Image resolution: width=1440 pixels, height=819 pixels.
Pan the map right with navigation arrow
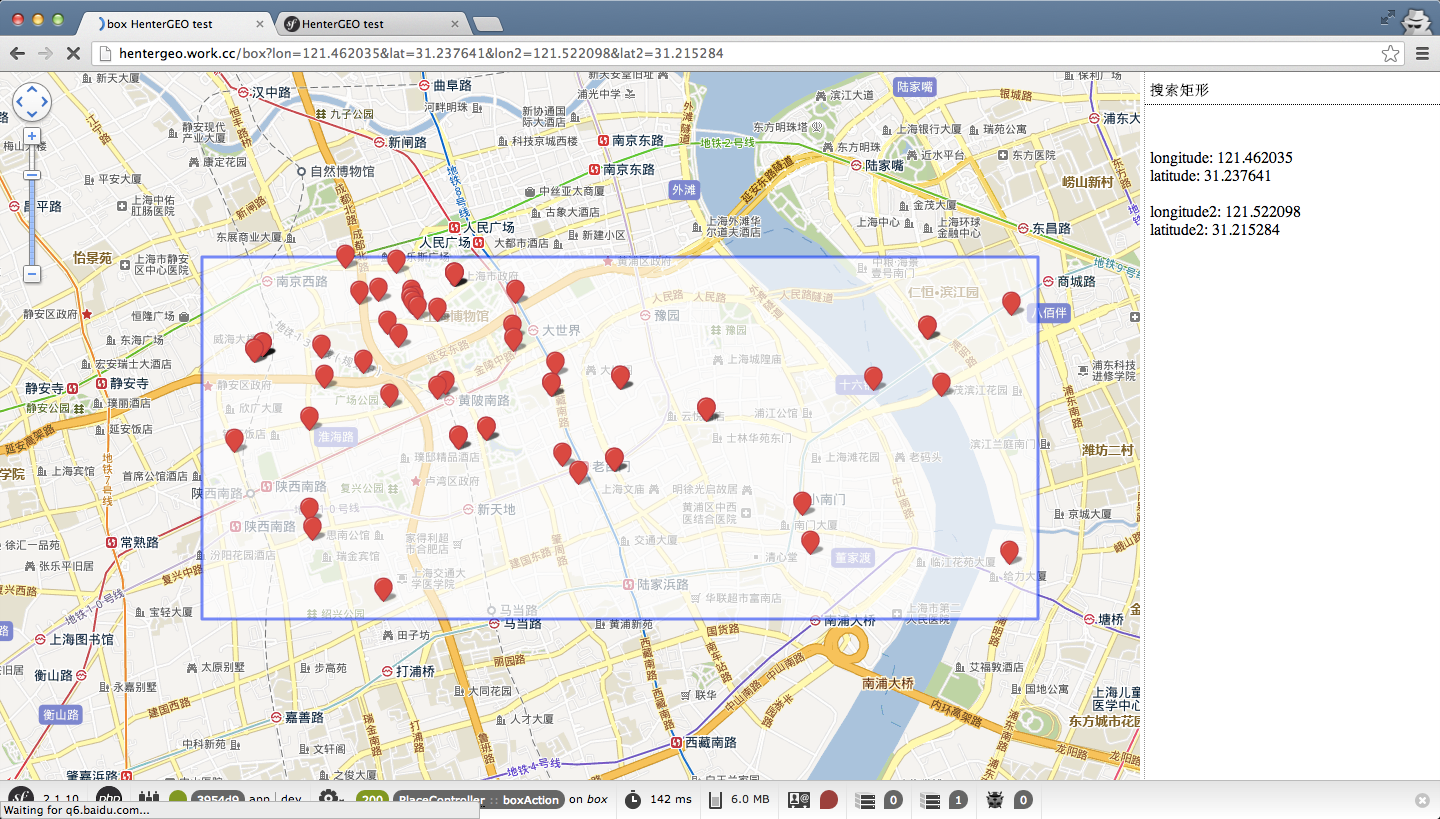click(44, 102)
